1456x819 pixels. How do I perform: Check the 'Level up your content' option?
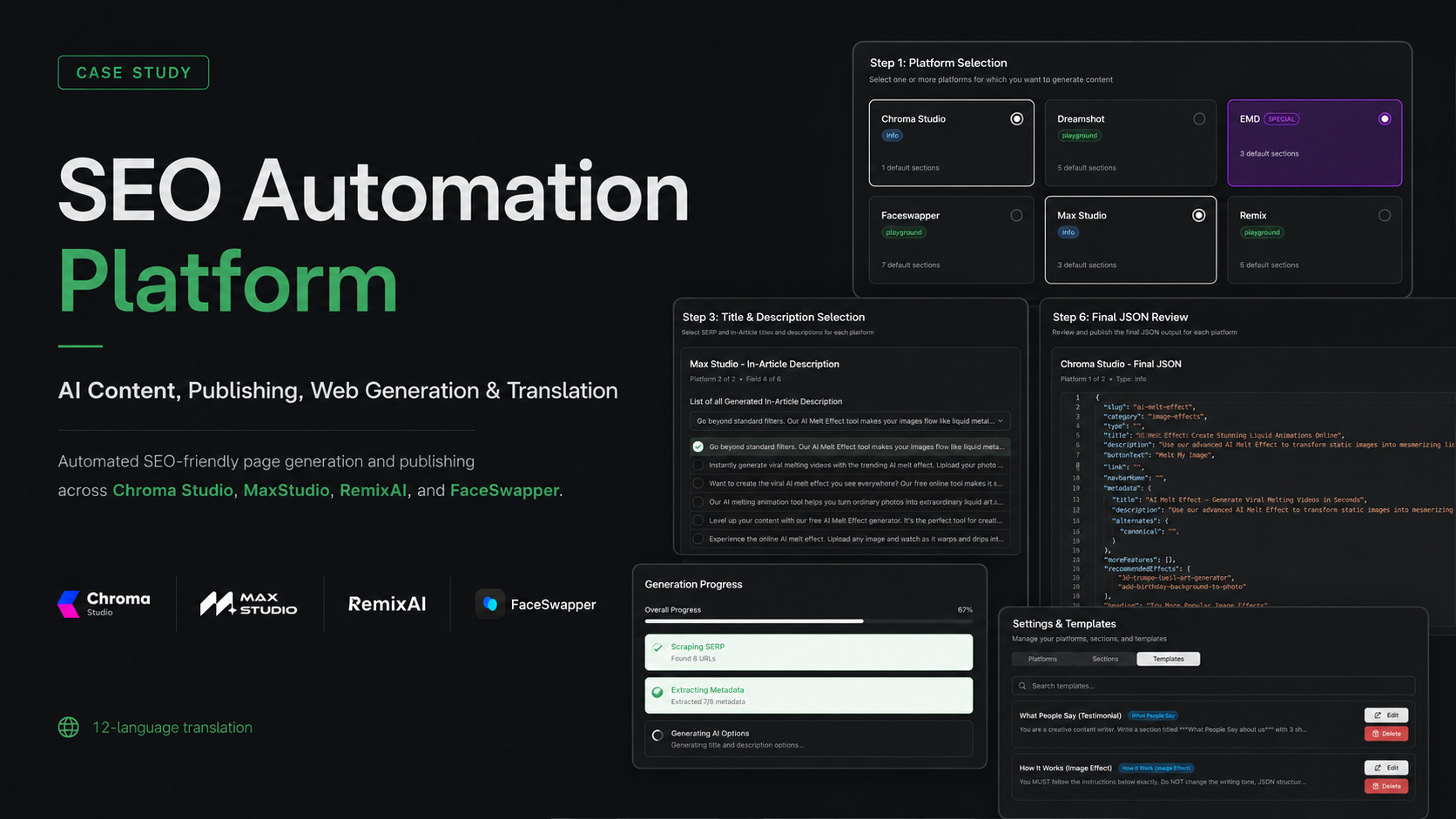click(698, 520)
